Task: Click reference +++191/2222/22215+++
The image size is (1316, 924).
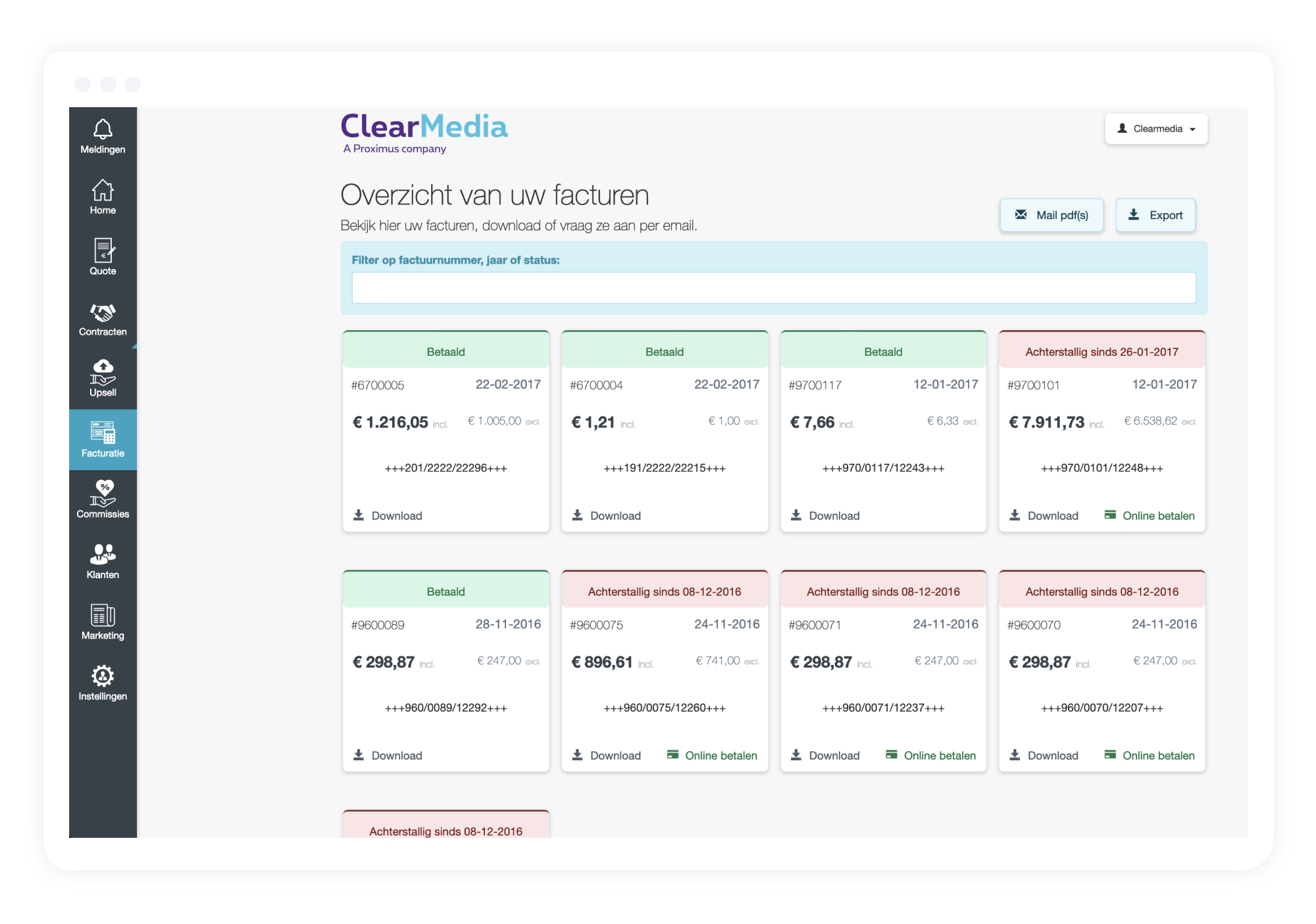Action: 665,468
